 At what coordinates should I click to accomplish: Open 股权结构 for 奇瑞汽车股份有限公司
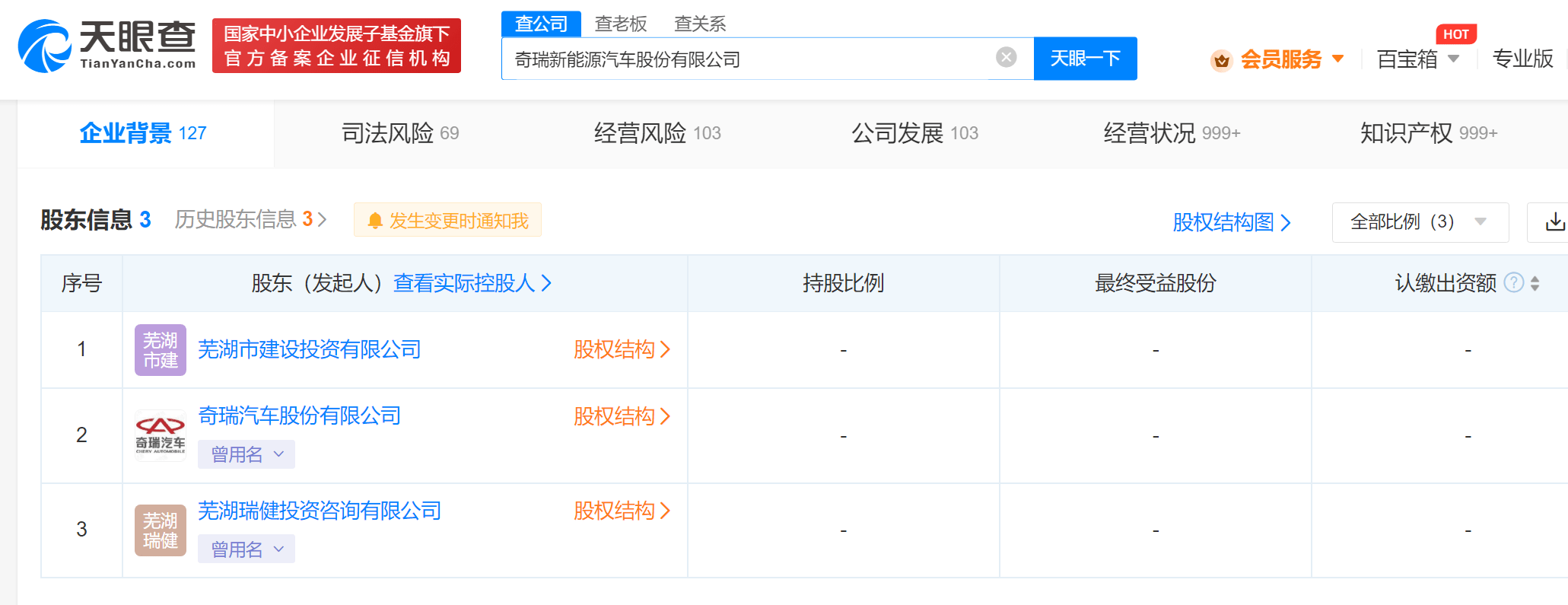pyautogui.click(x=622, y=416)
